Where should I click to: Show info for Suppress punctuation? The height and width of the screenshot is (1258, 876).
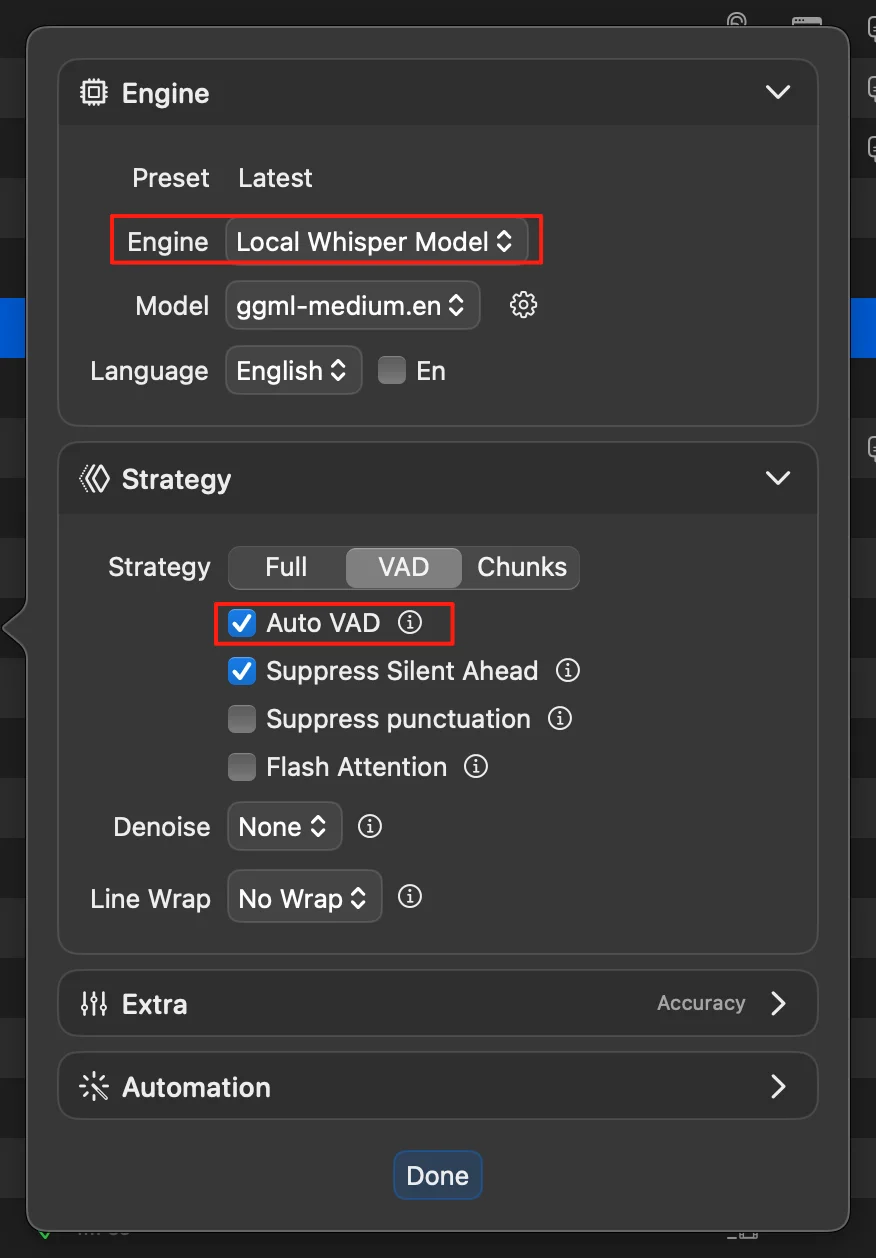pos(560,718)
